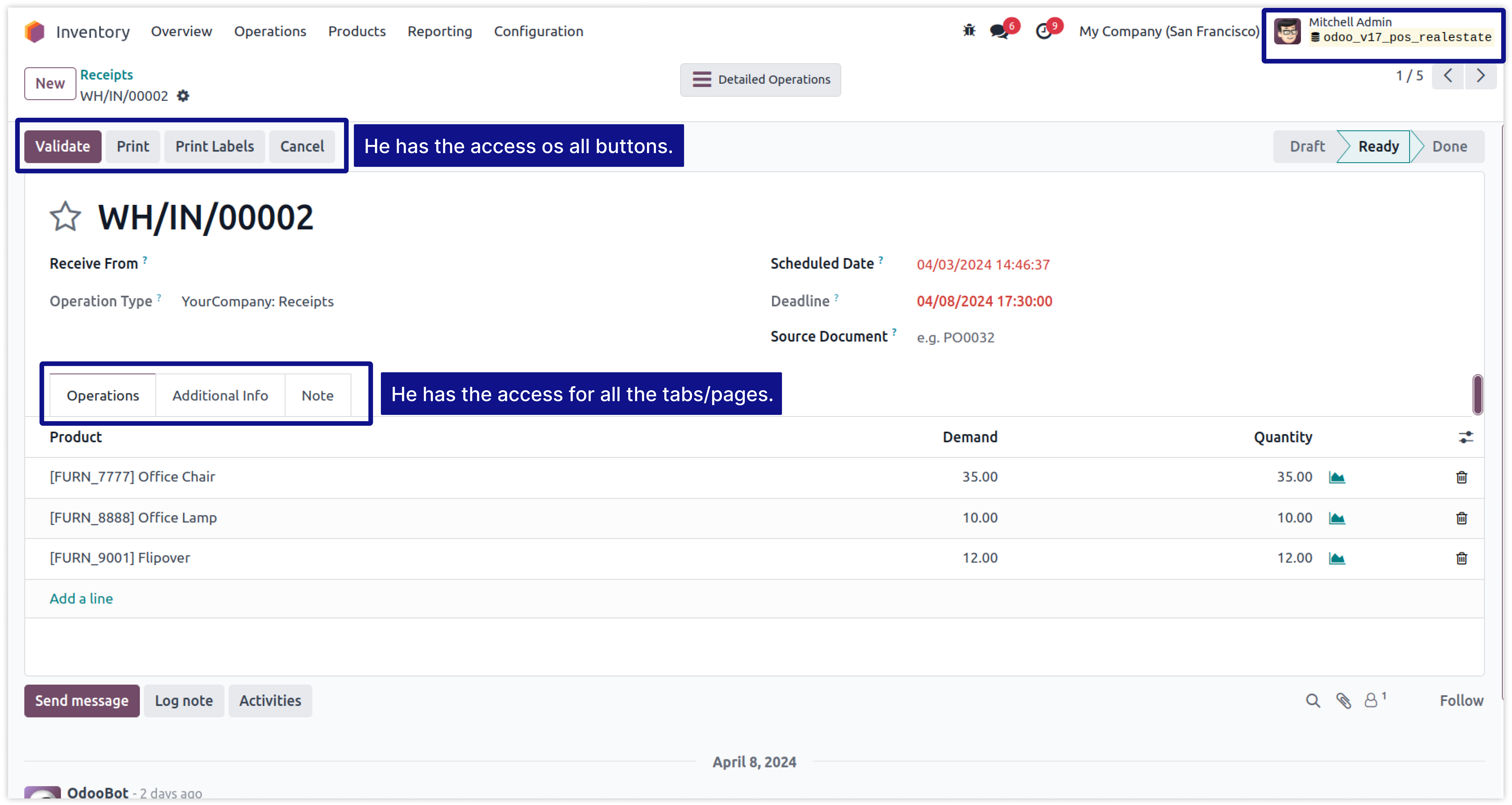This screenshot has width=1512, height=805.
Task: Switch to the Additional Info tab
Action: 220,395
